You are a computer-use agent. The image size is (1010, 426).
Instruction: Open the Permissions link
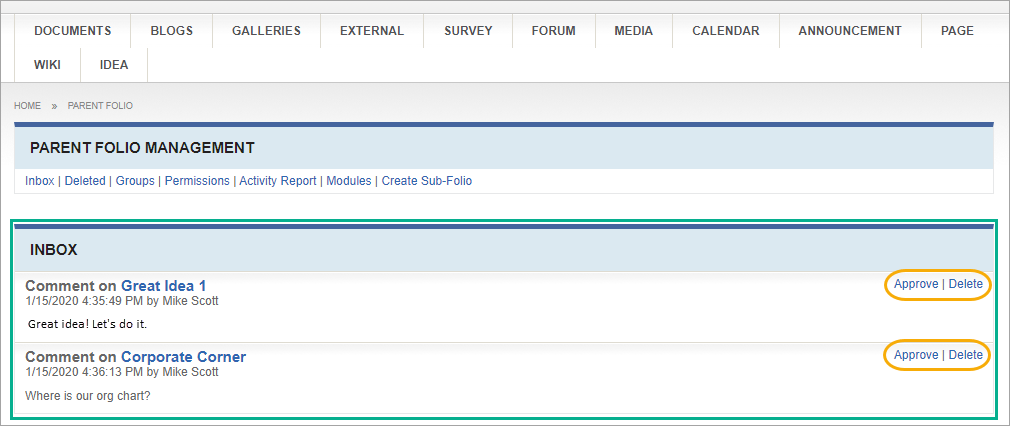pyautogui.click(x=197, y=181)
